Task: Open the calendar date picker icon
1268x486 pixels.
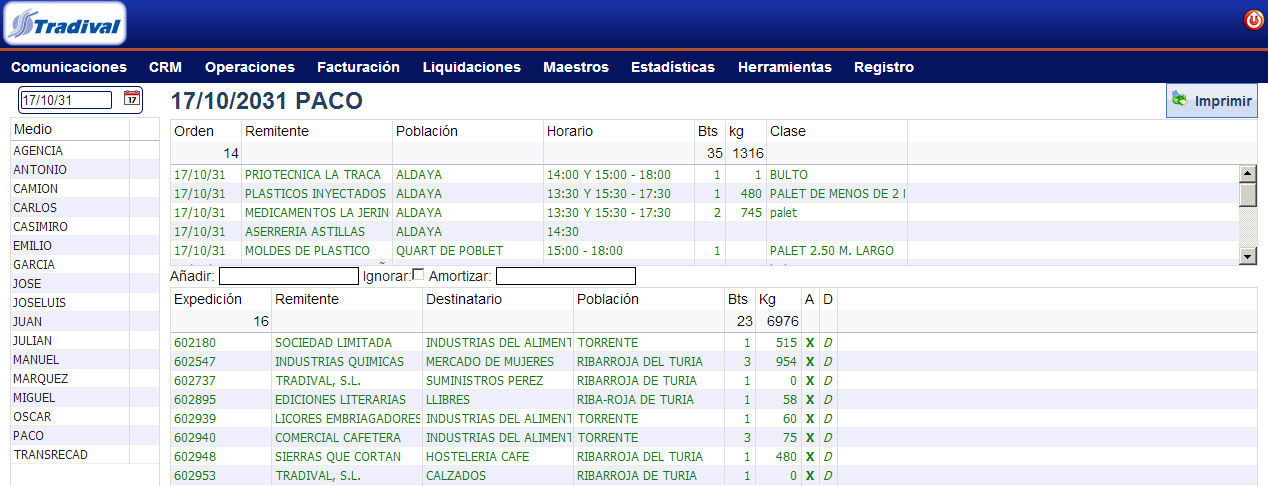Action: tap(131, 98)
